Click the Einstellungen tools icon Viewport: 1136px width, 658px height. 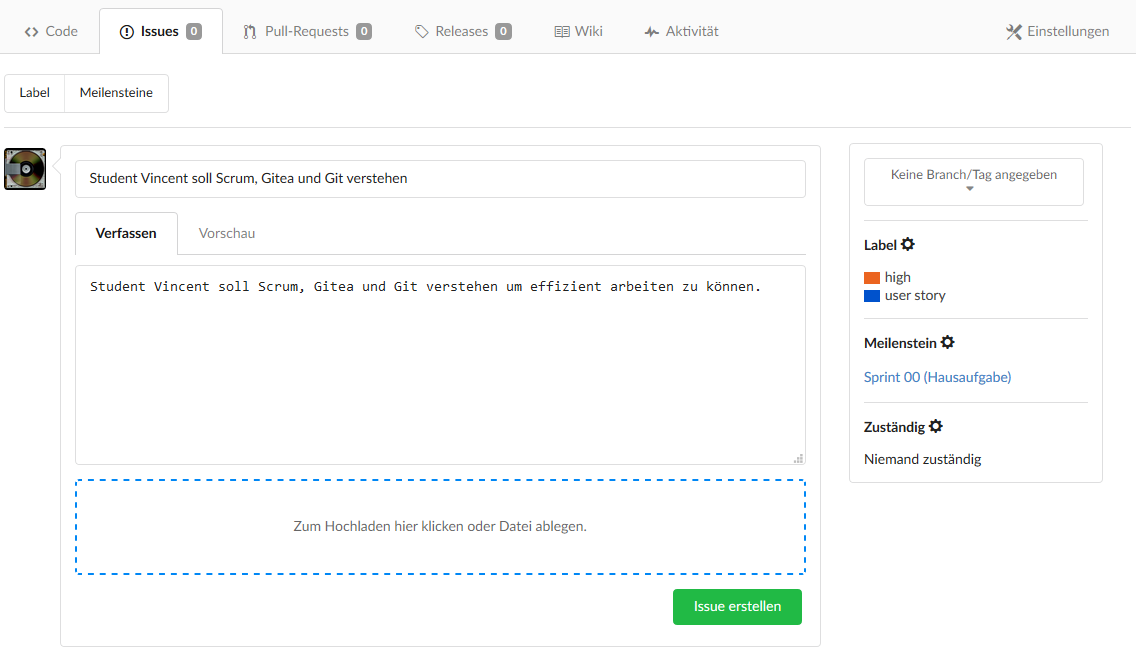[1014, 32]
